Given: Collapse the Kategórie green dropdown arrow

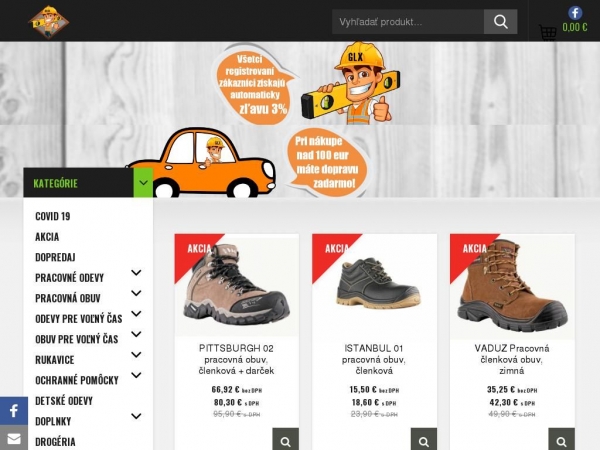Looking at the screenshot, I should click(x=144, y=183).
